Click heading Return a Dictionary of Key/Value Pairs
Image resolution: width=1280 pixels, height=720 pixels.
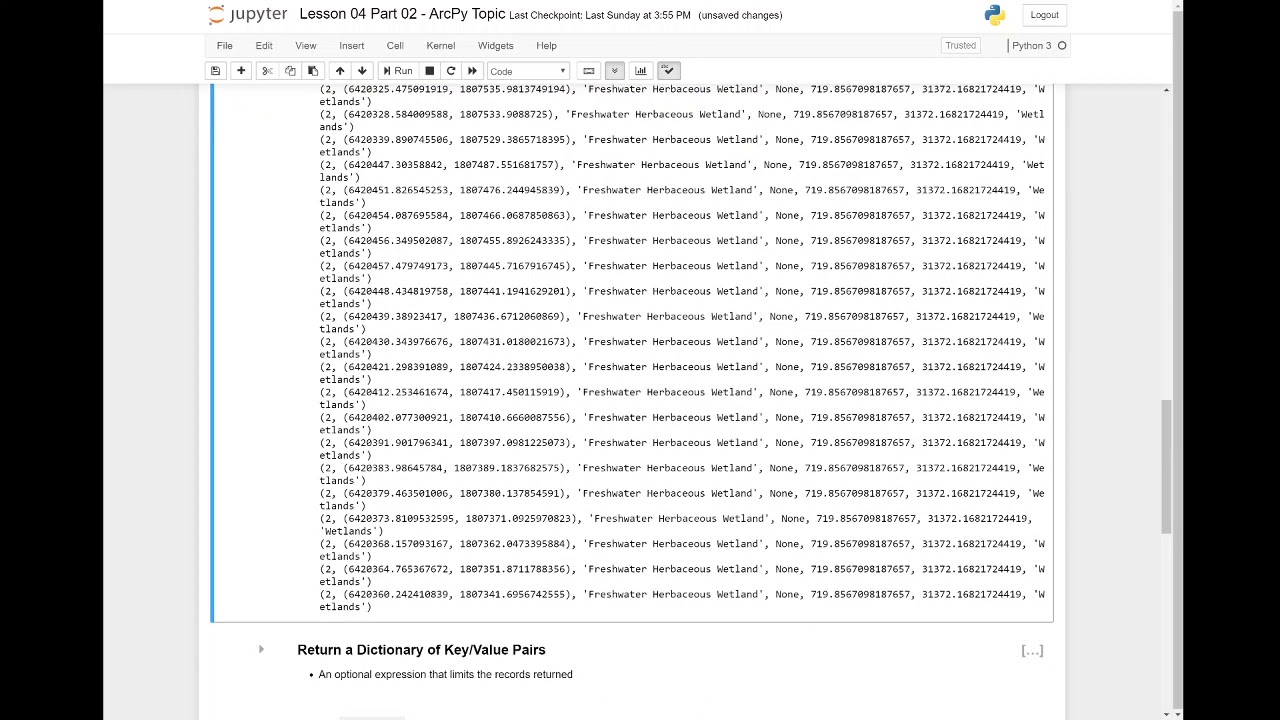(x=421, y=650)
